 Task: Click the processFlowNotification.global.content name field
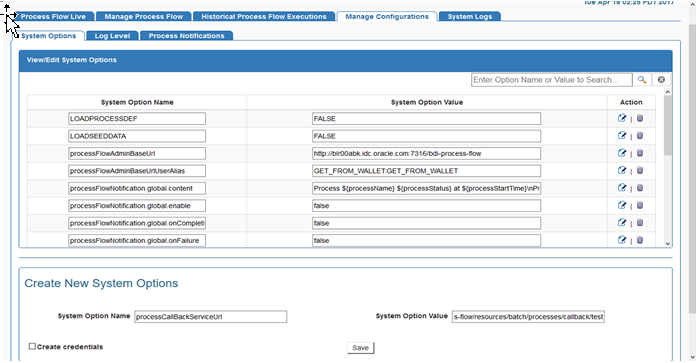137,188
